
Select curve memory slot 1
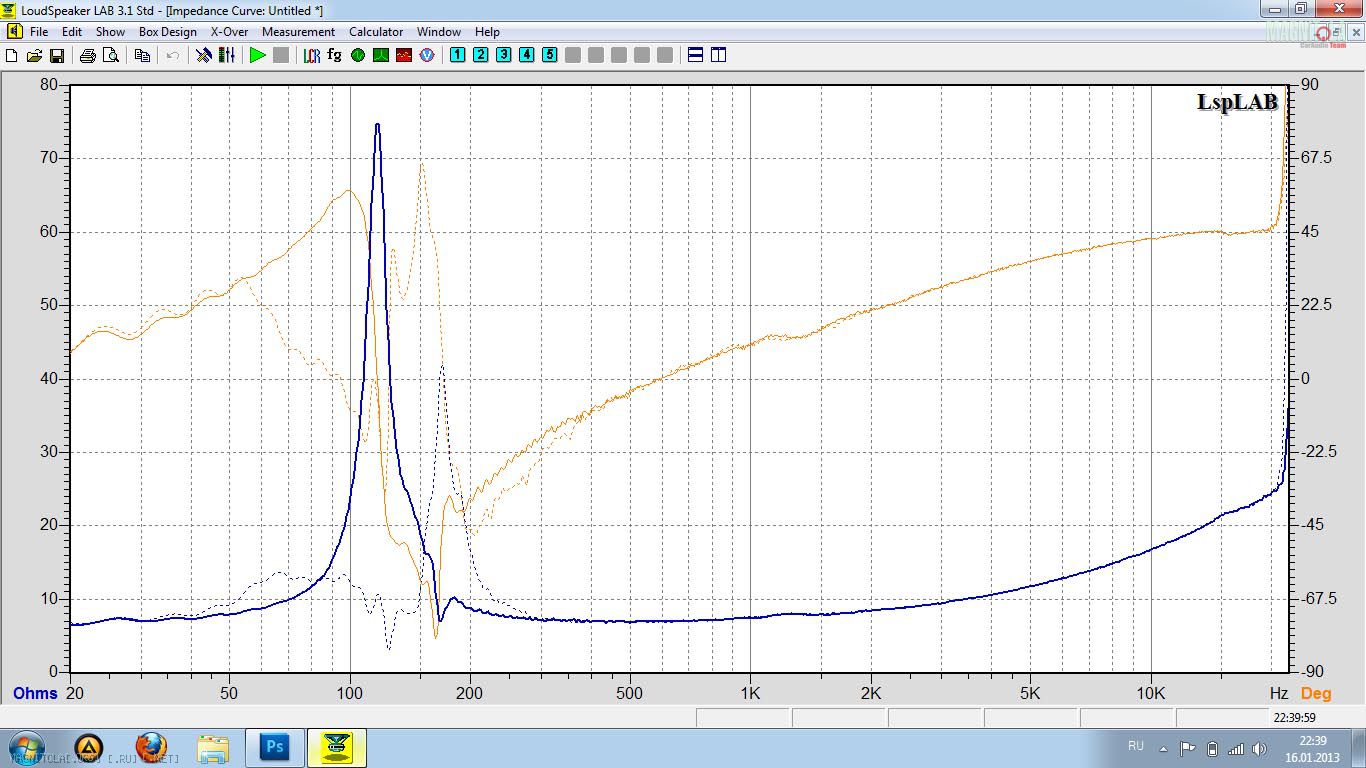(x=457, y=55)
